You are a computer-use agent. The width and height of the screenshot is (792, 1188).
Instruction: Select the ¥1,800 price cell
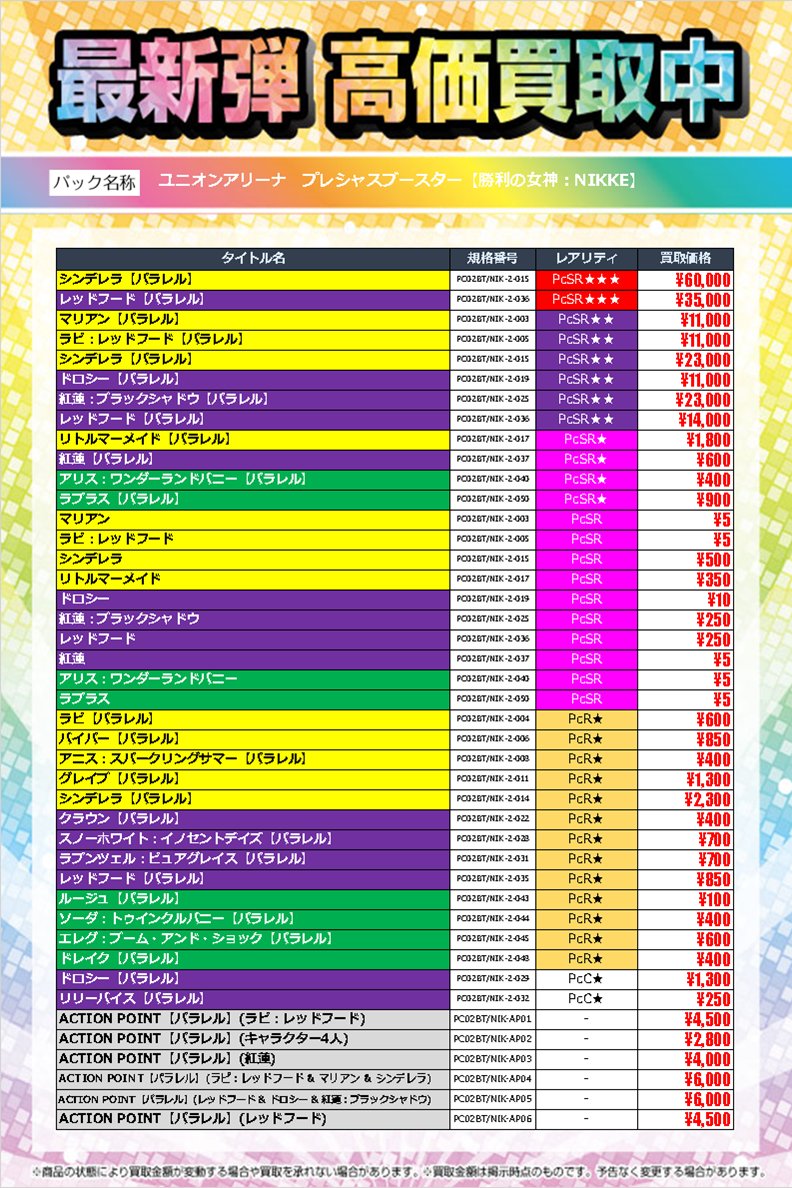pyautogui.click(x=685, y=439)
